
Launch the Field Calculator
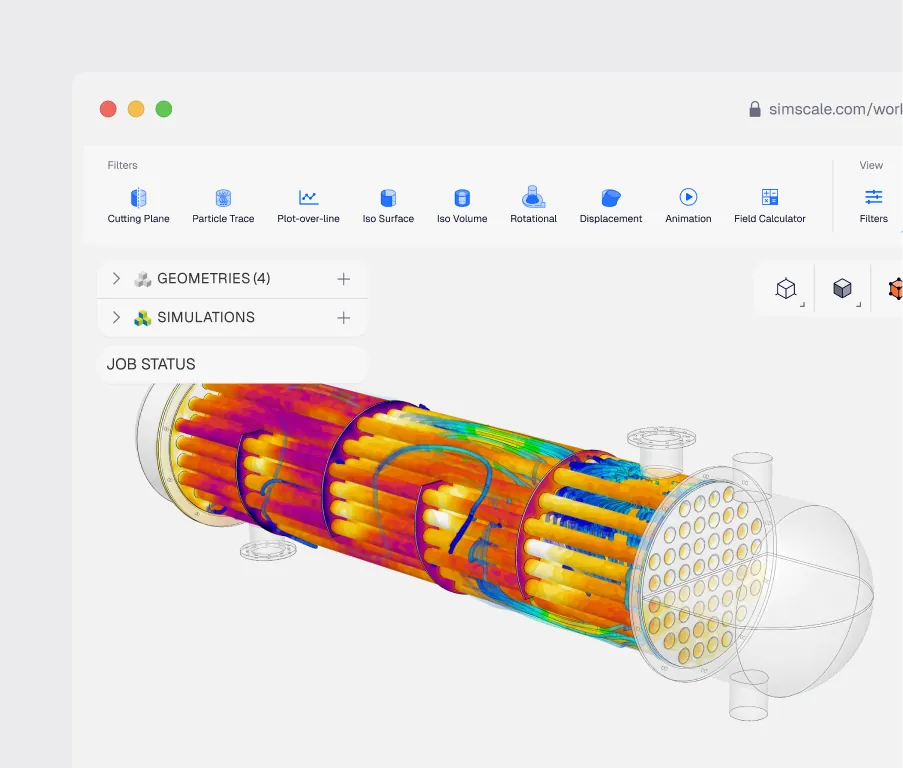coord(769,206)
